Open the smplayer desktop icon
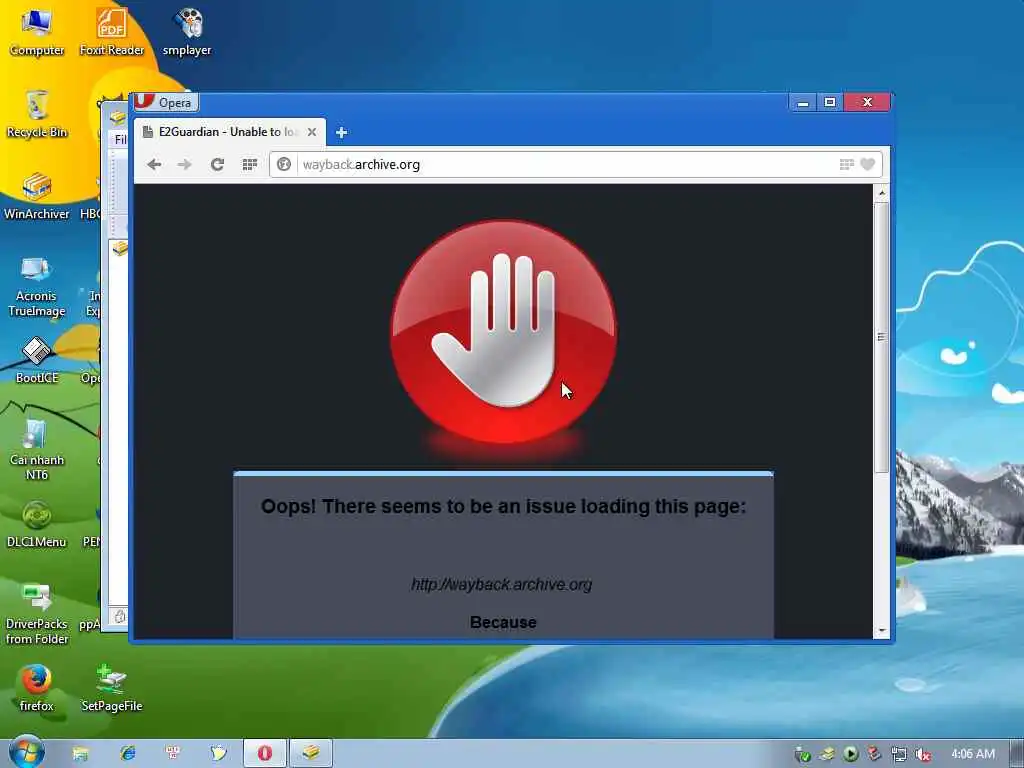Viewport: 1024px width, 768px height. [x=187, y=33]
